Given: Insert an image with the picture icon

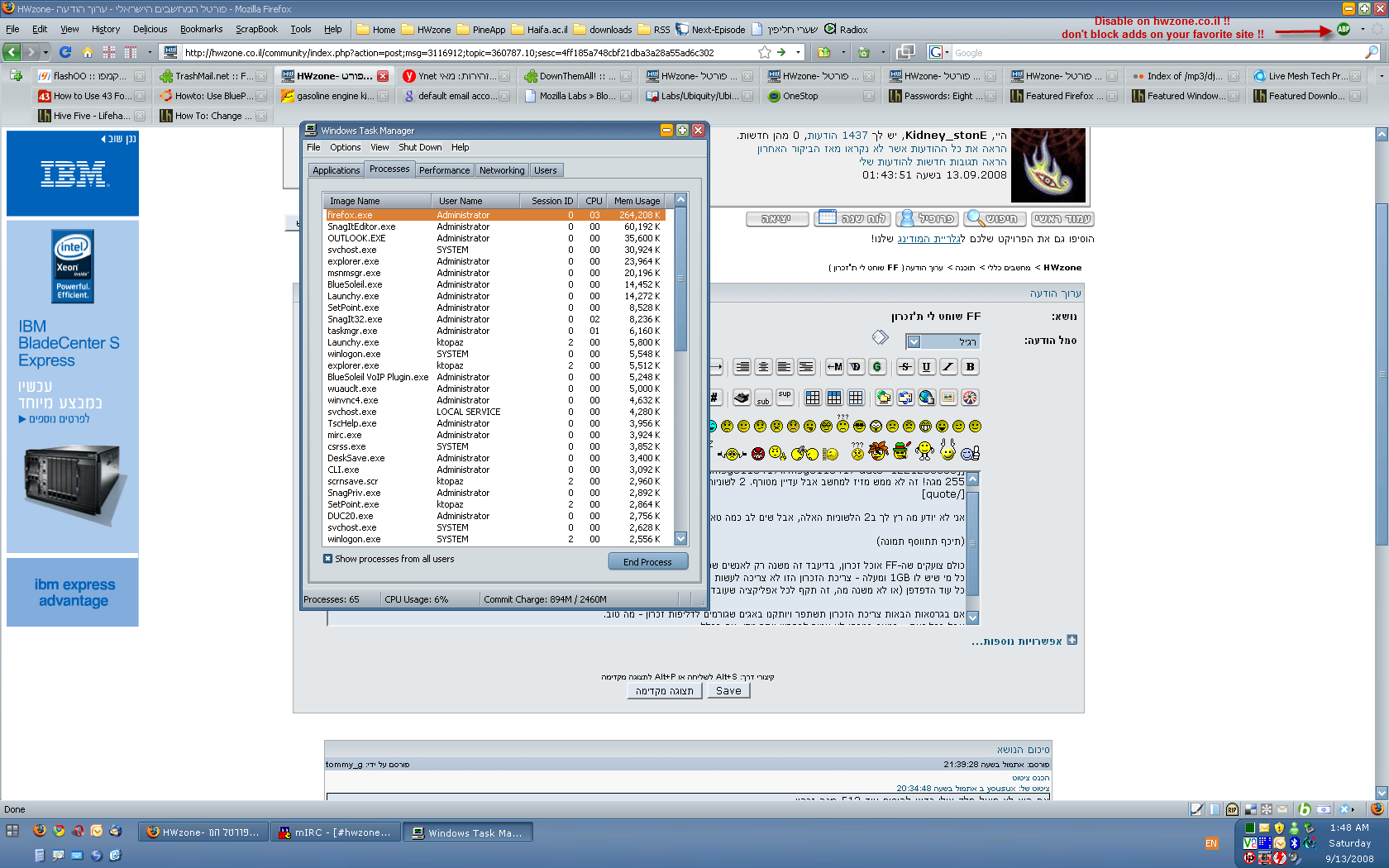Looking at the screenshot, I should point(948,398).
